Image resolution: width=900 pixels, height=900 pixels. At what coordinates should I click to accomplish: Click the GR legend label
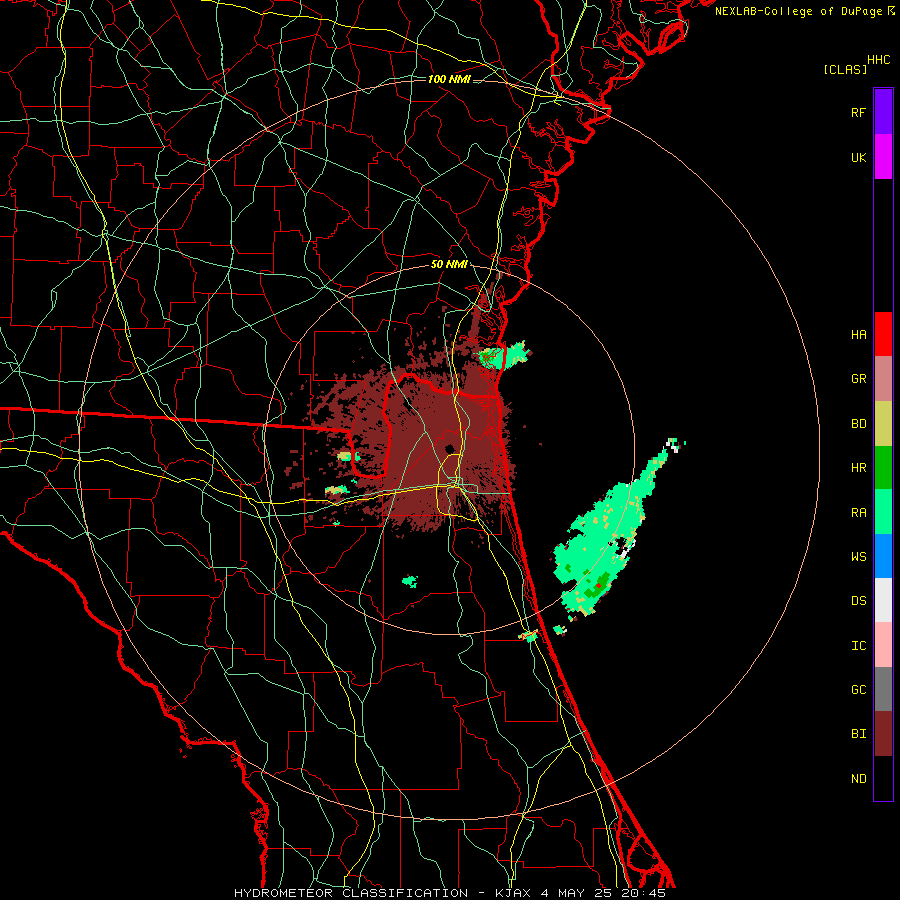pos(858,379)
